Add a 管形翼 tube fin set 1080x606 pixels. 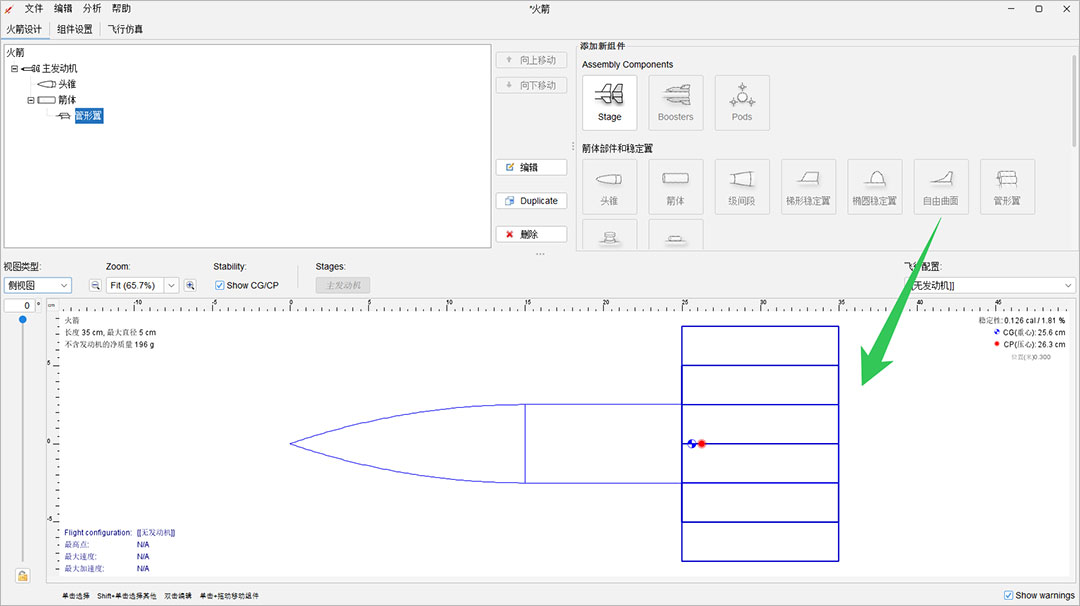coord(1007,187)
